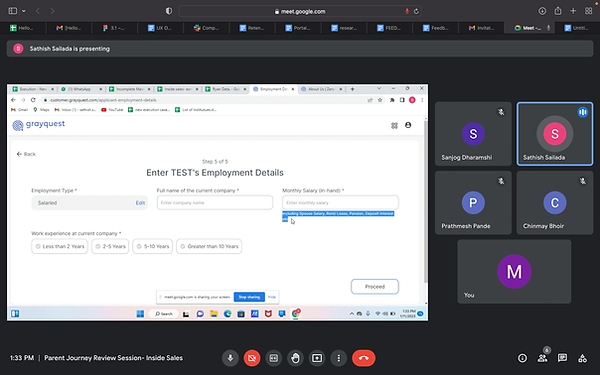The width and height of the screenshot is (600, 375).
Task: Switch to Gmail '[Hello...' tab
Action: pos(68,28)
